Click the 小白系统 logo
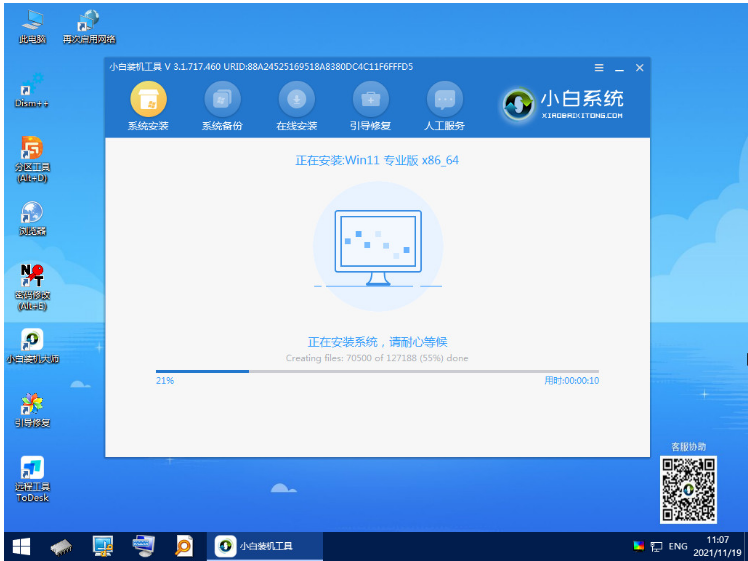The height and width of the screenshot is (561, 748). point(564,104)
